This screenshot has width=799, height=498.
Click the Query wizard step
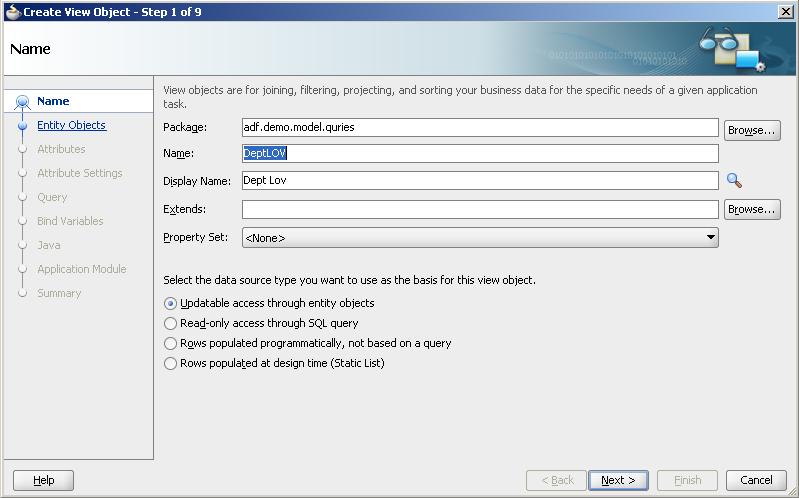point(52,197)
